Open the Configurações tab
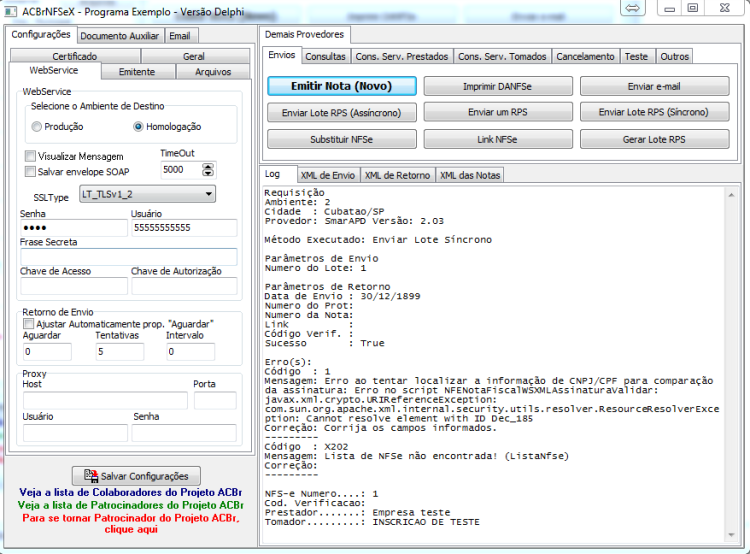750x554 pixels. [41, 34]
